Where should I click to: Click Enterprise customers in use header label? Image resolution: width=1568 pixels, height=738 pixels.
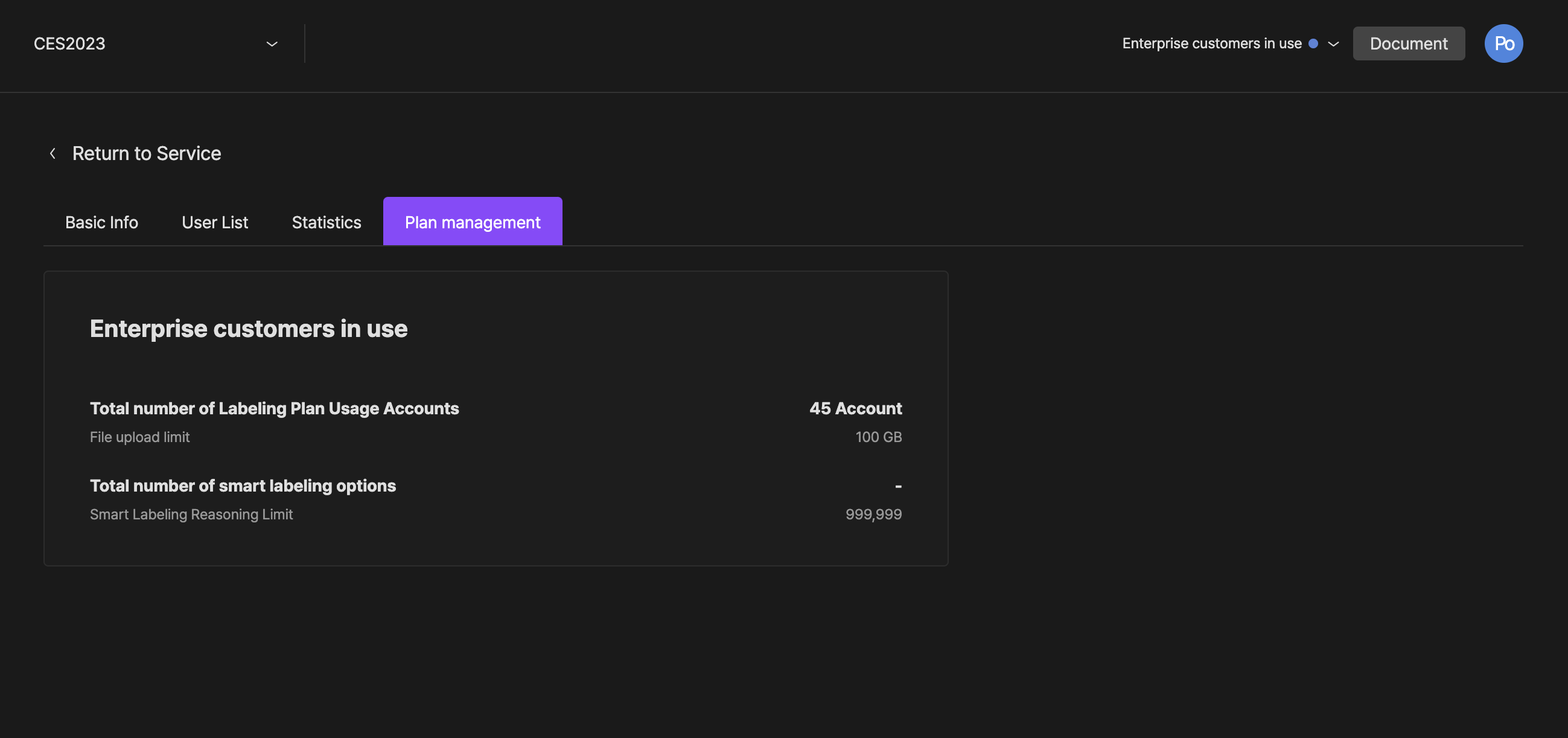tap(1211, 44)
